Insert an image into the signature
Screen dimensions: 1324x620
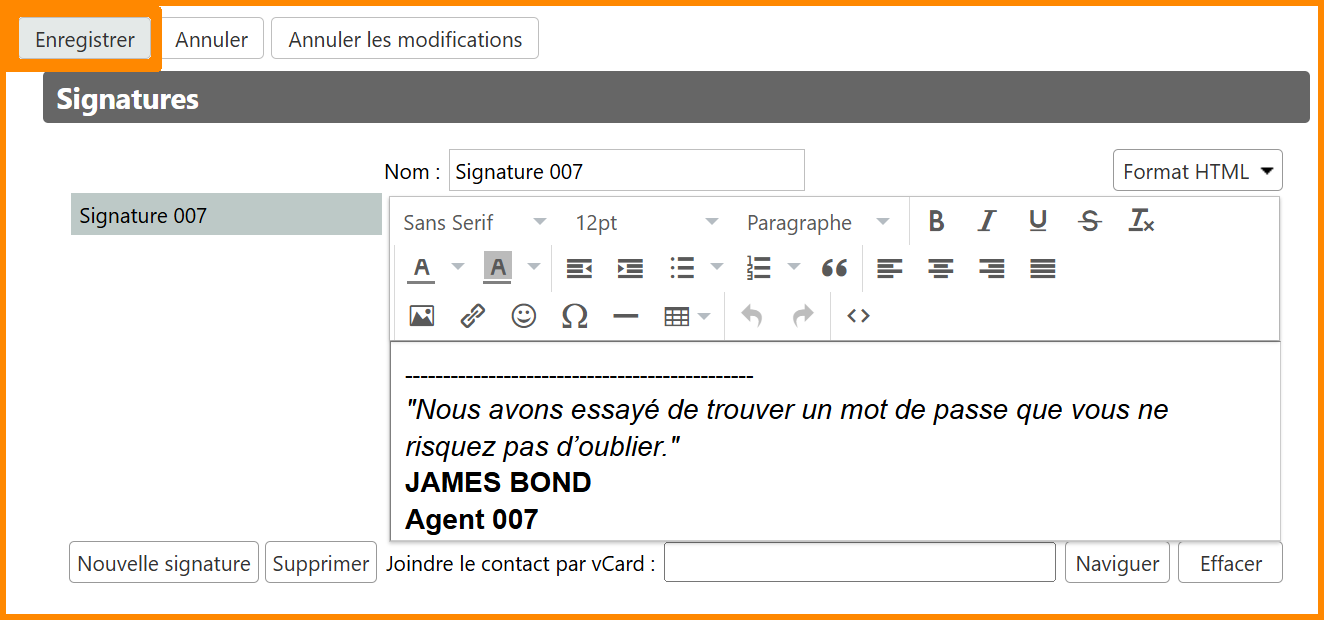click(422, 316)
